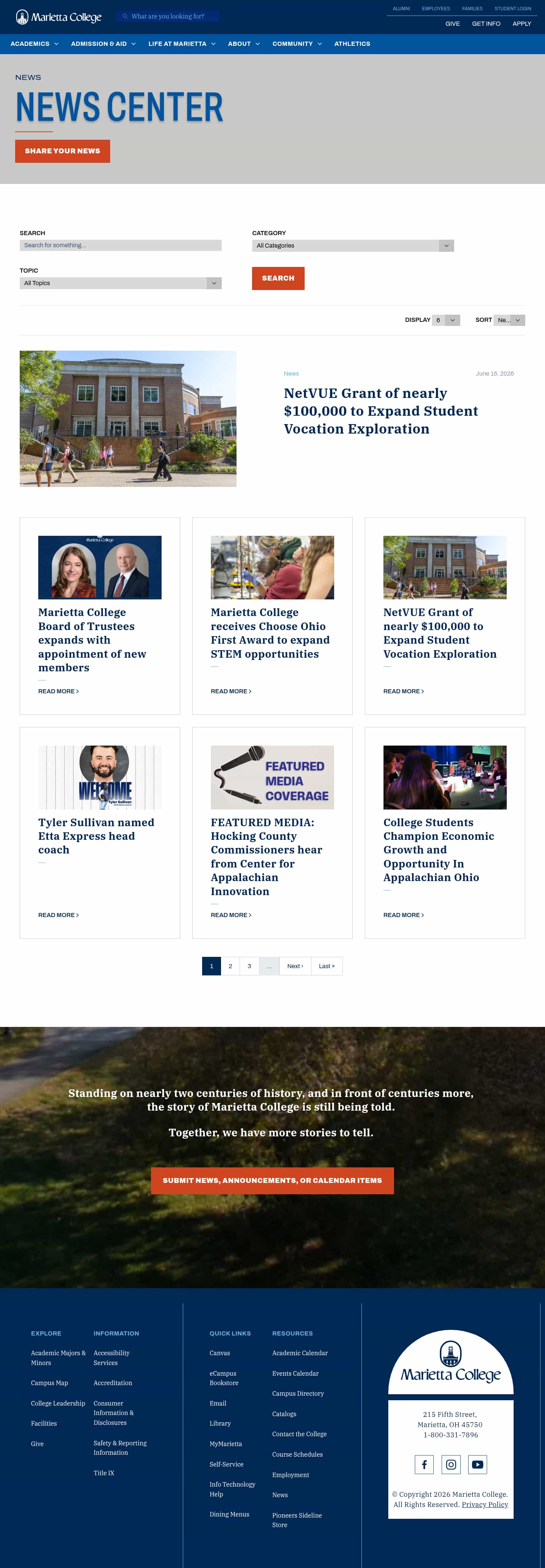Open the Display count dropdown

(x=446, y=320)
